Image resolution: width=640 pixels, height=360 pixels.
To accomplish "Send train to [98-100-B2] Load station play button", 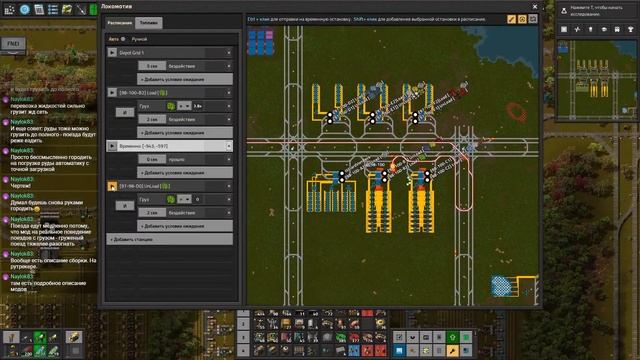I will (112, 93).
